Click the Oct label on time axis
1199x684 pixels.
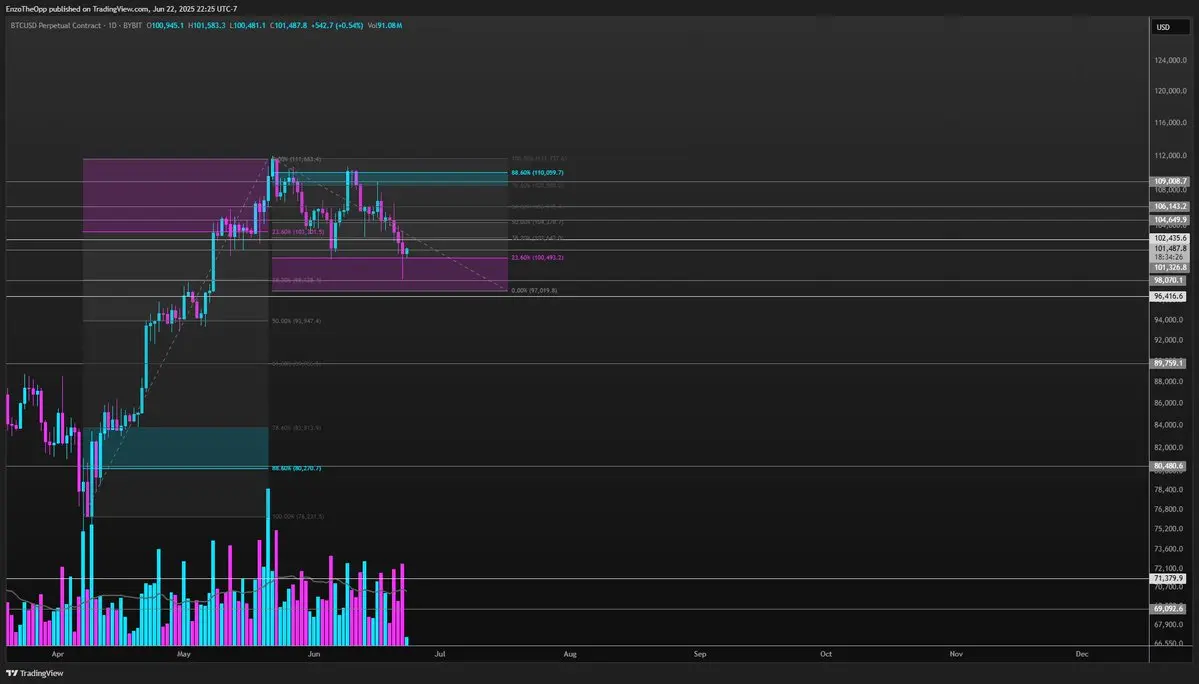click(826, 654)
